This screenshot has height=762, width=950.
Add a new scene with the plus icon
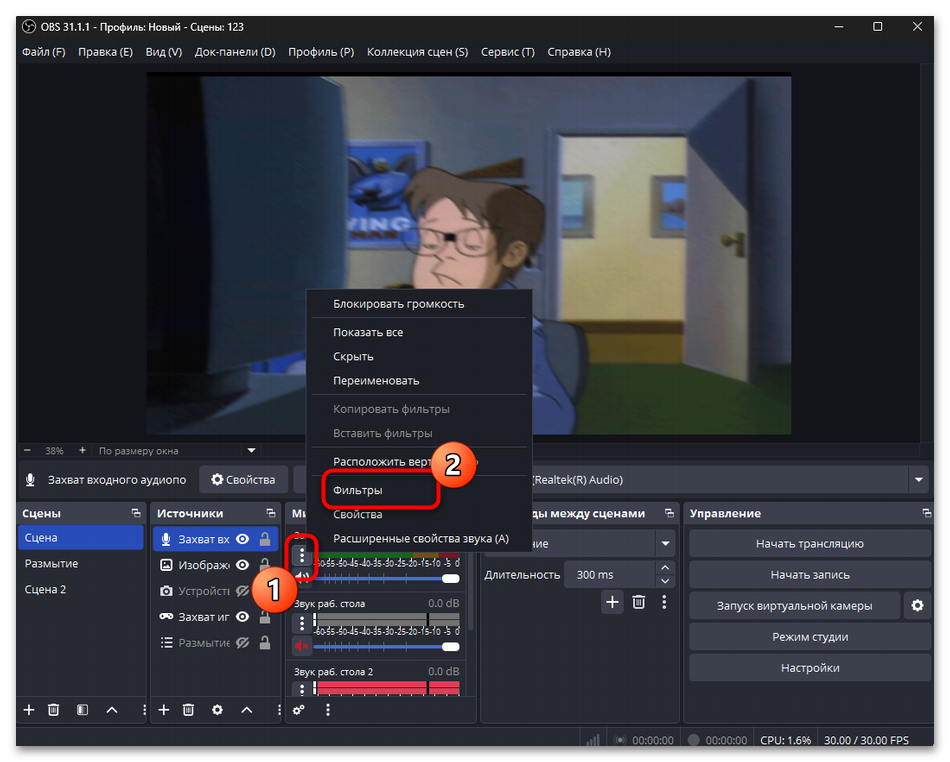[x=28, y=709]
